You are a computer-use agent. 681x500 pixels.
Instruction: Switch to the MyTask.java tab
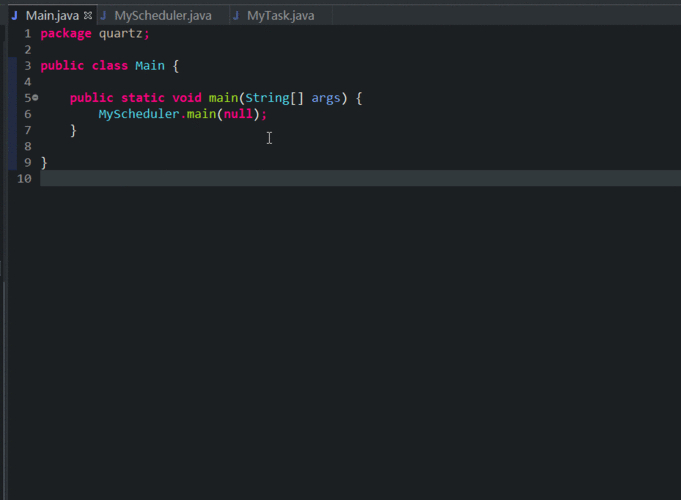281,16
